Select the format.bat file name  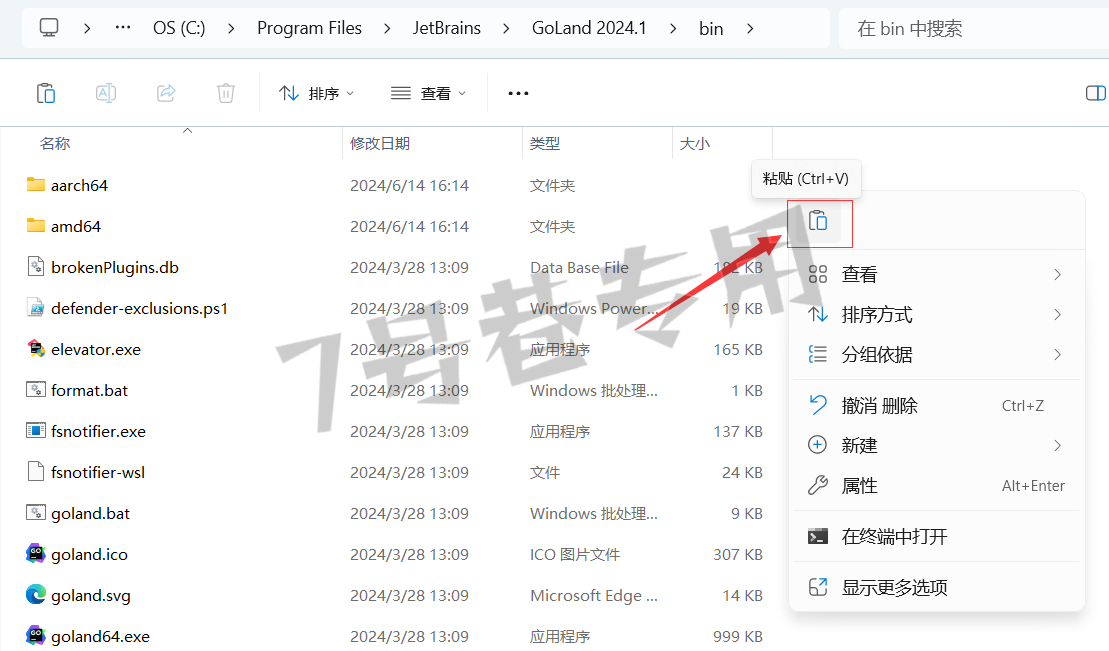click(89, 391)
